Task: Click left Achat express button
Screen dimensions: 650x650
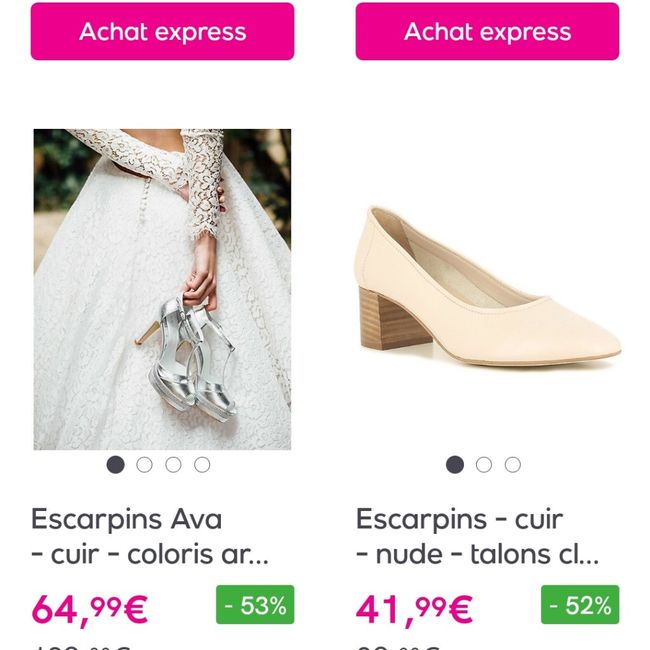Action: pos(162,32)
